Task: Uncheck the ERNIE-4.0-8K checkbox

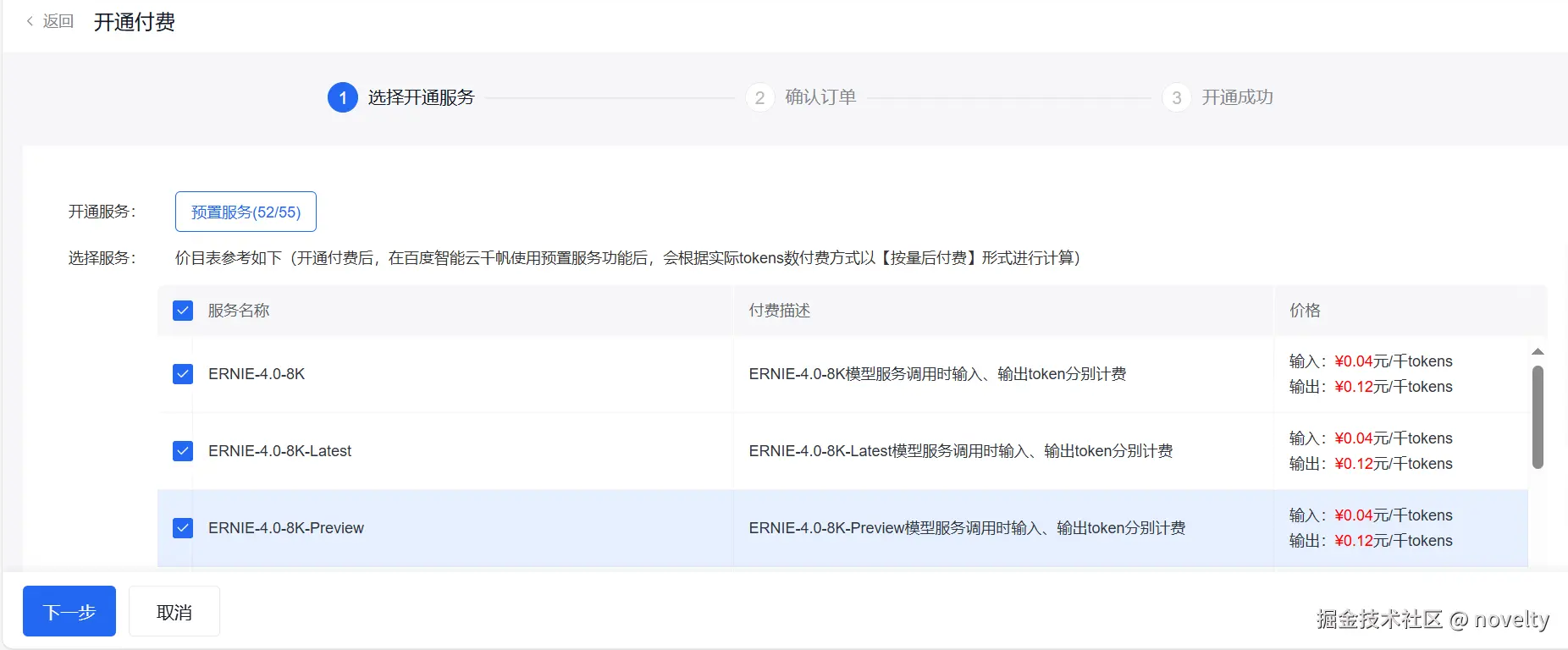Action: coord(183,374)
